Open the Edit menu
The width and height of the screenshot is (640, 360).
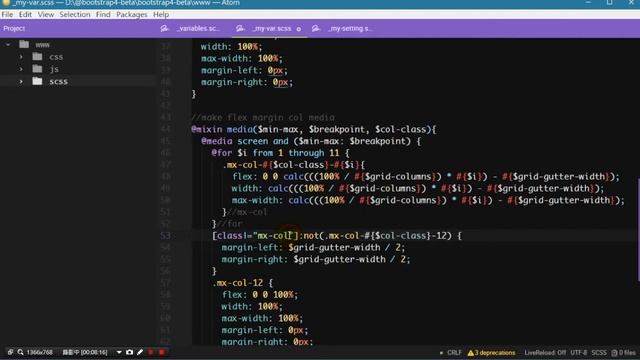[x=25, y=14]
